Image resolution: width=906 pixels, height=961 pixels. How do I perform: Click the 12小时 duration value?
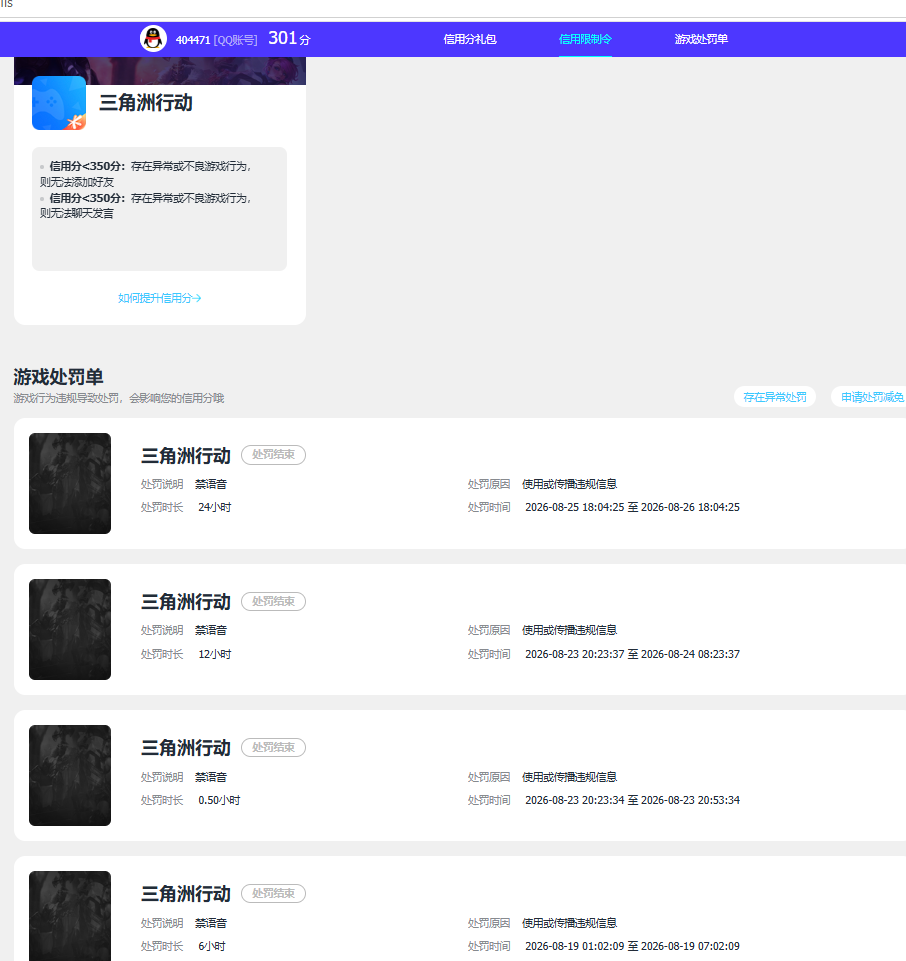pos(215,654)
